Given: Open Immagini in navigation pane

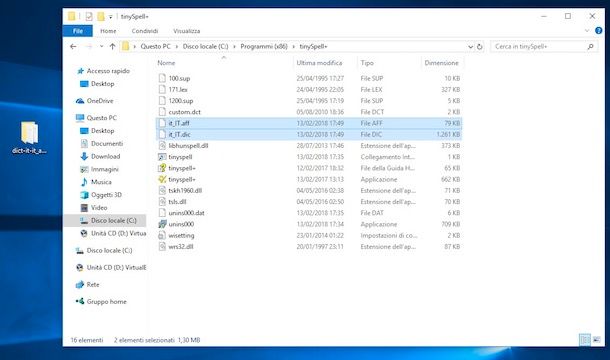Looking at the screenshot, I should coord(105,169).
